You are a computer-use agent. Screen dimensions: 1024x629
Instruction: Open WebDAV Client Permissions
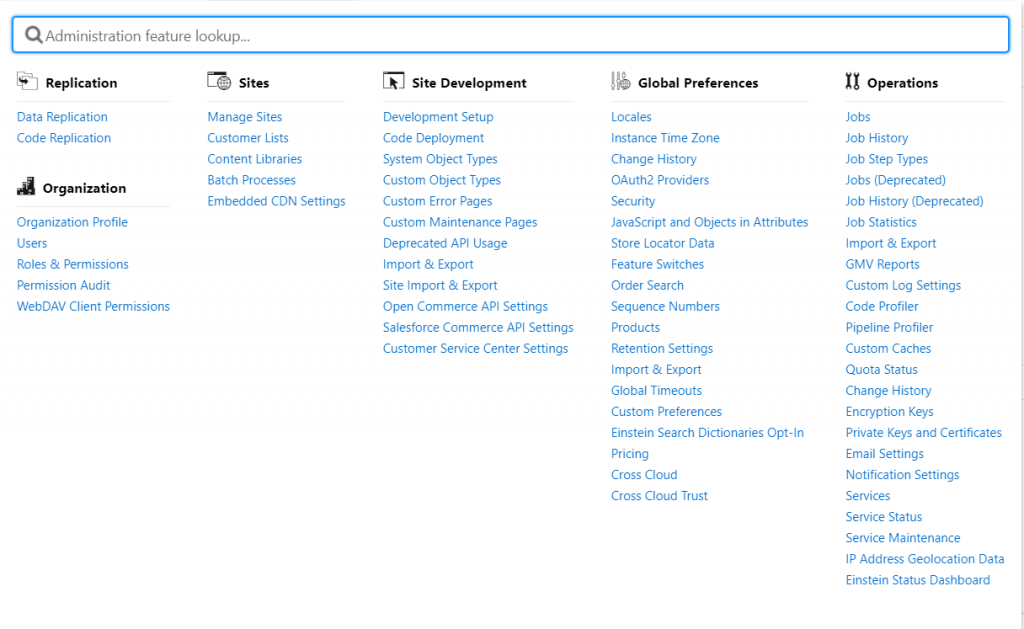(93, 306)
